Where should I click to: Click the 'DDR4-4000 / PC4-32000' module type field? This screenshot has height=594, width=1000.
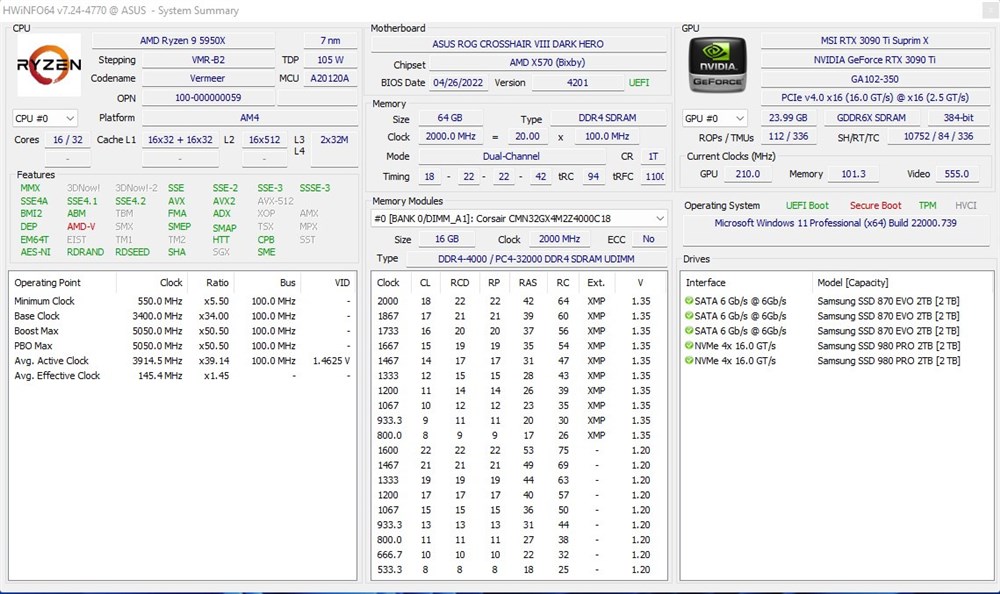pyautogui.click(x=536, y=258)
